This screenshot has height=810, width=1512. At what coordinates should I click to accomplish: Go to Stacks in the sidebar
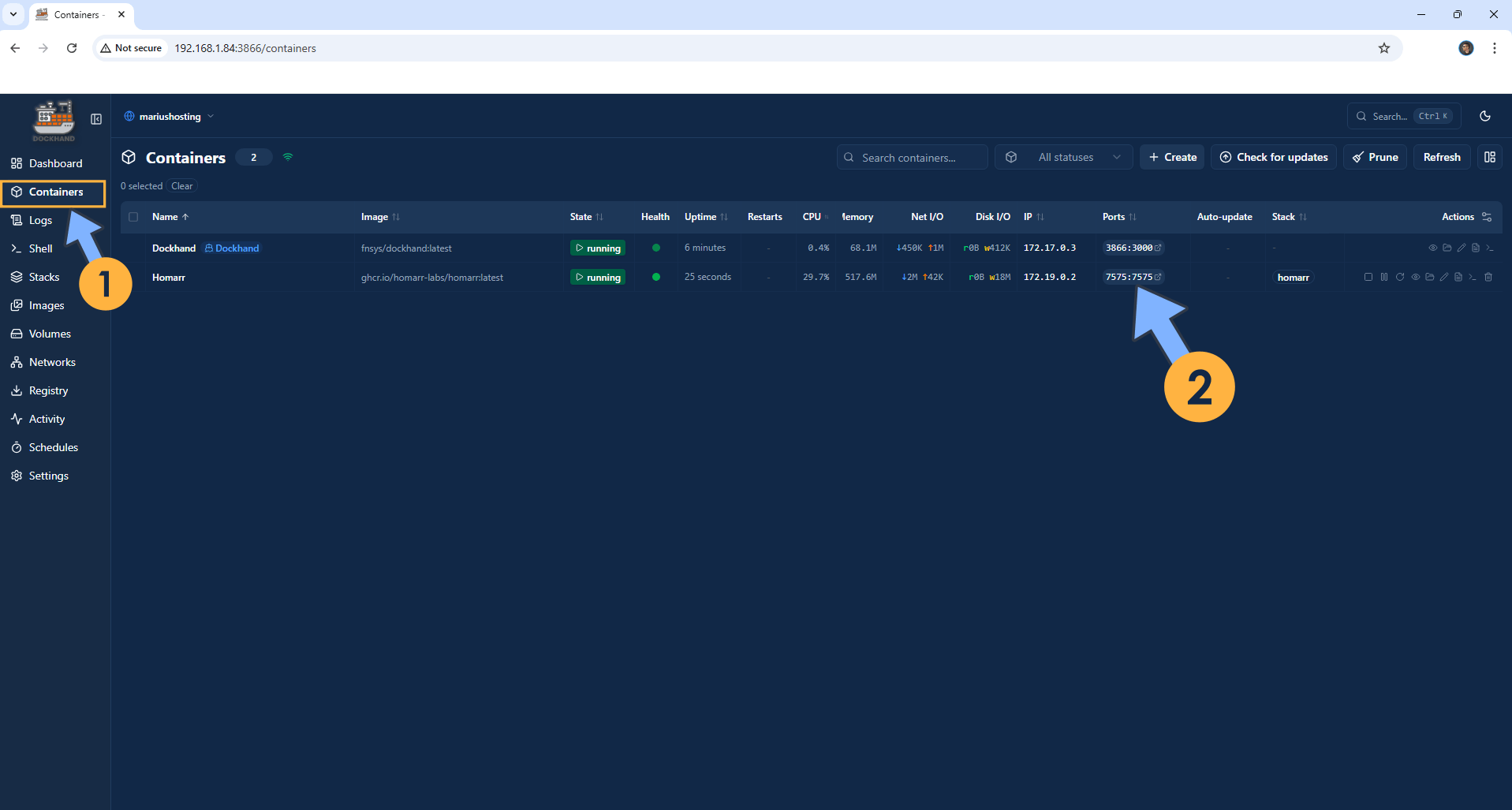pos(44,277)
